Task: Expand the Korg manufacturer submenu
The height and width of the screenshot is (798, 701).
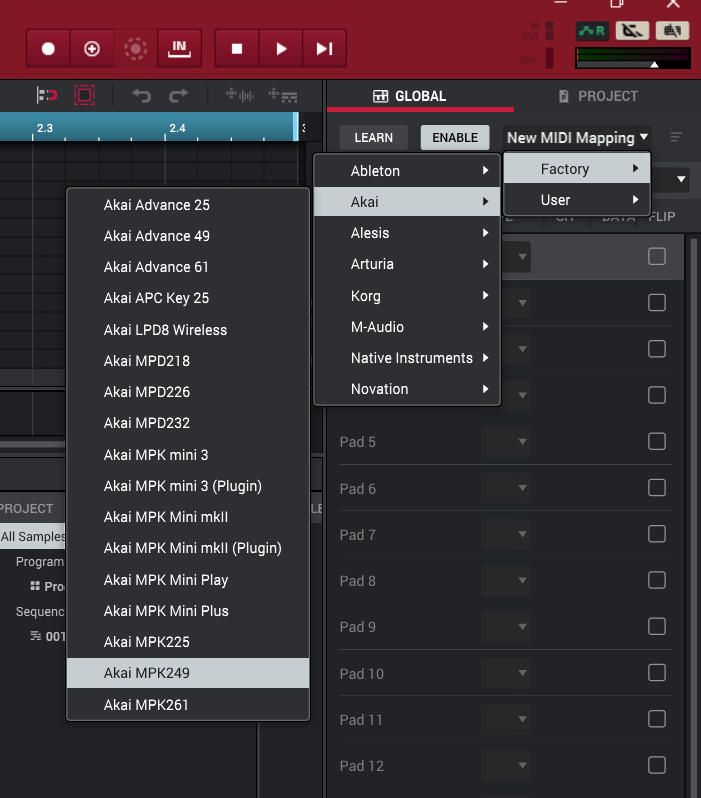Action: tap(407, 295)
